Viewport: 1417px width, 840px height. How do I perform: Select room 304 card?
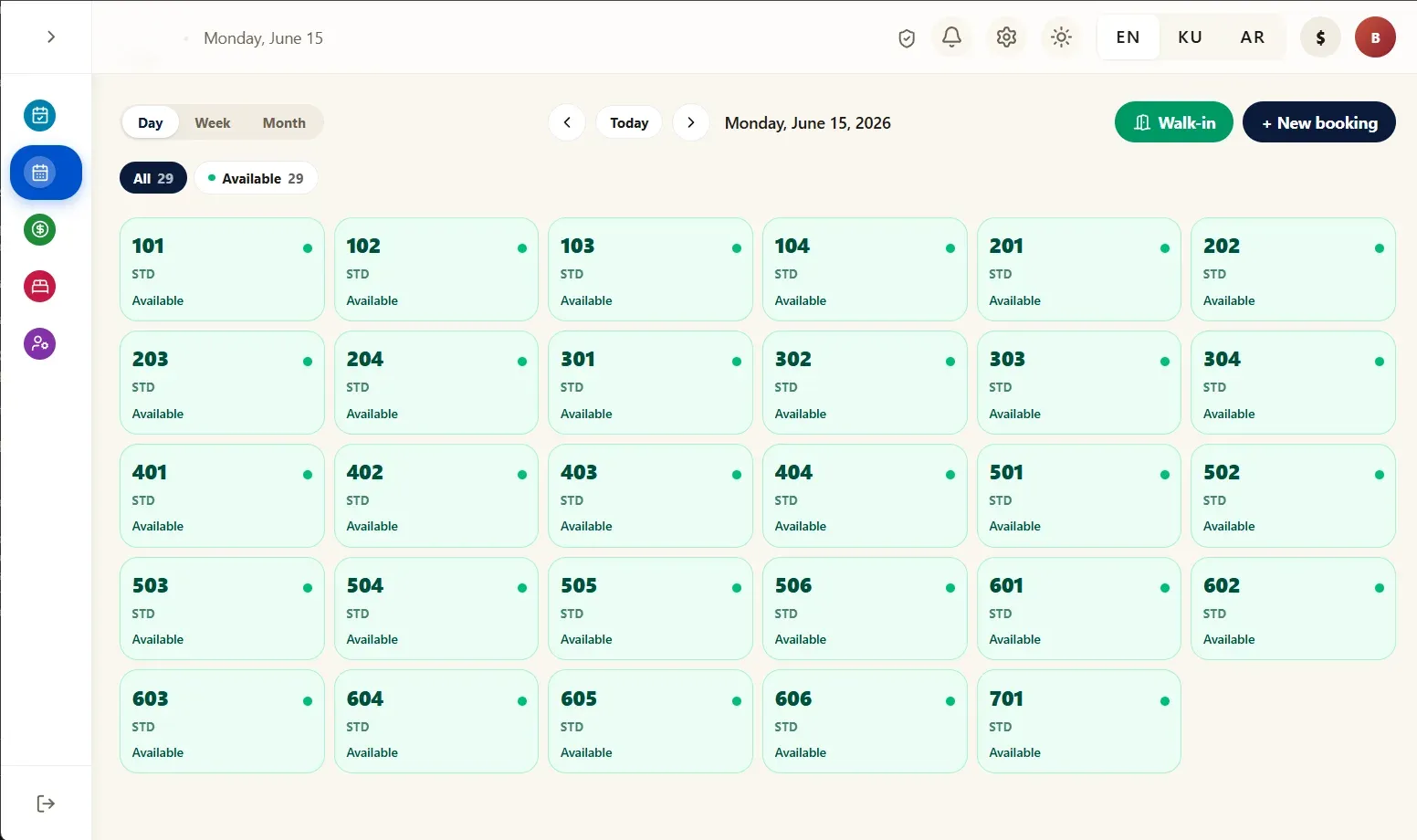click(1293, 383)
